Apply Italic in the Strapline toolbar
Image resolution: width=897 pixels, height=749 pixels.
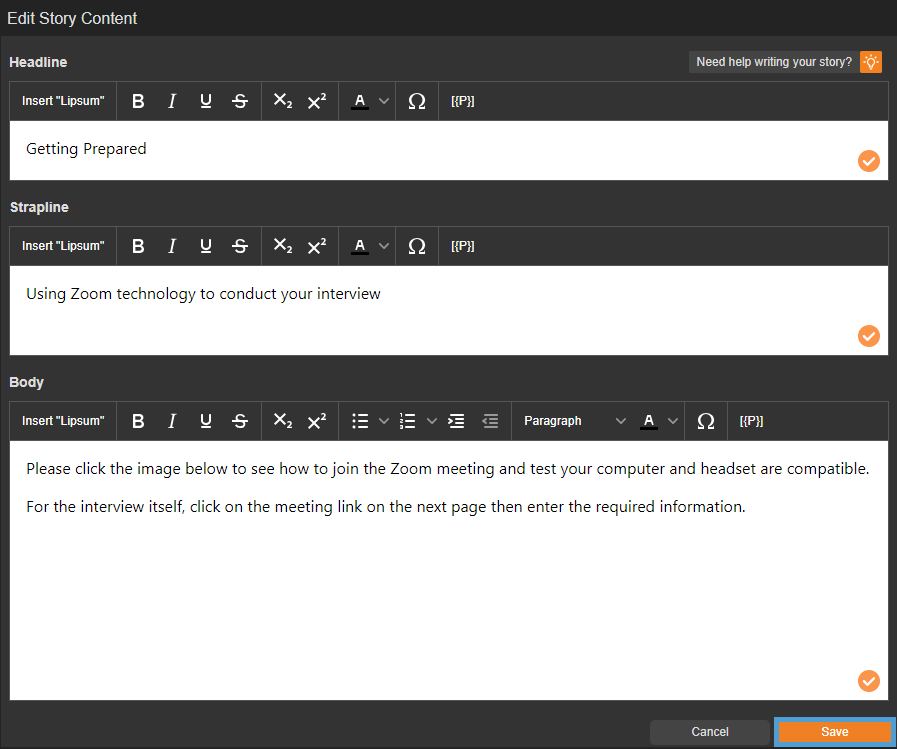click(x=172, y=246)
